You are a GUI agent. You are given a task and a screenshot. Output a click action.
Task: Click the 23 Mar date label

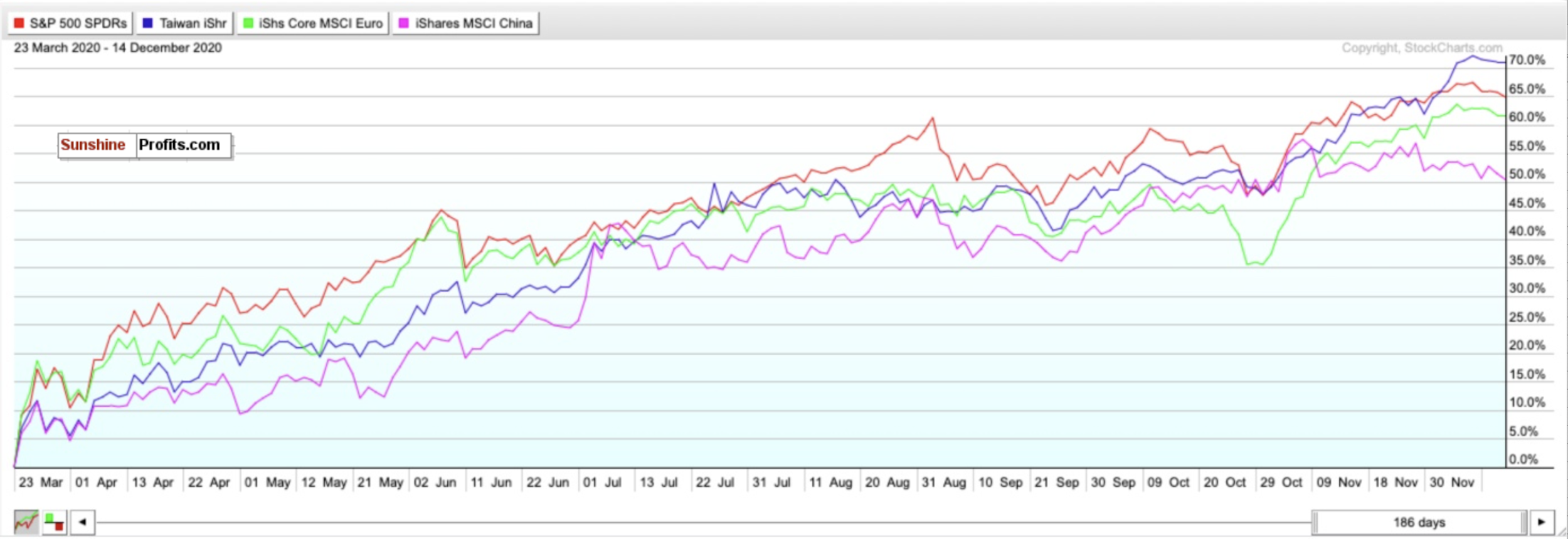click(x=41, y=483)
